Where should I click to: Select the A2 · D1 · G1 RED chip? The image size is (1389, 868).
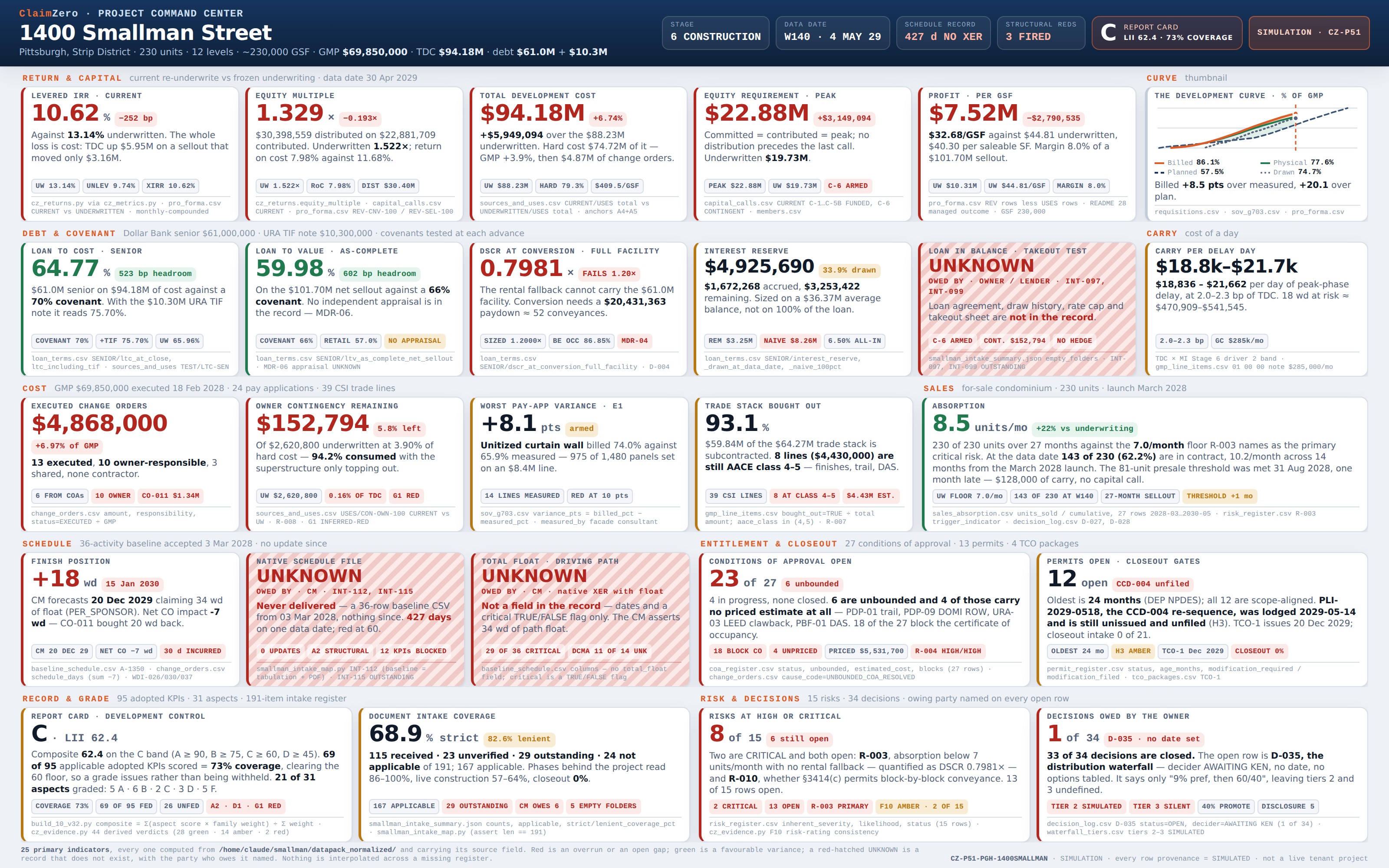(x=246, y=806)
